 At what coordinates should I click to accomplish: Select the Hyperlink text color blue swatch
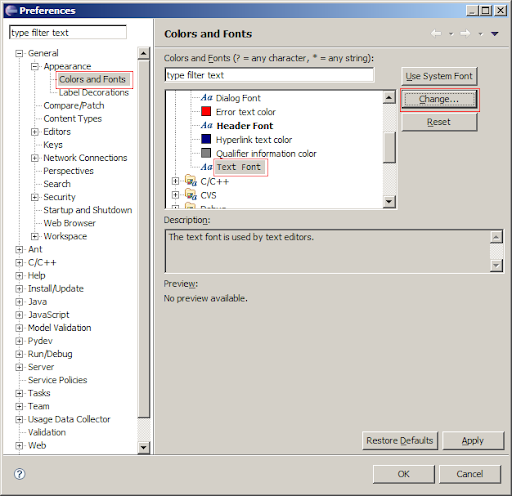(x=206, y=139)
